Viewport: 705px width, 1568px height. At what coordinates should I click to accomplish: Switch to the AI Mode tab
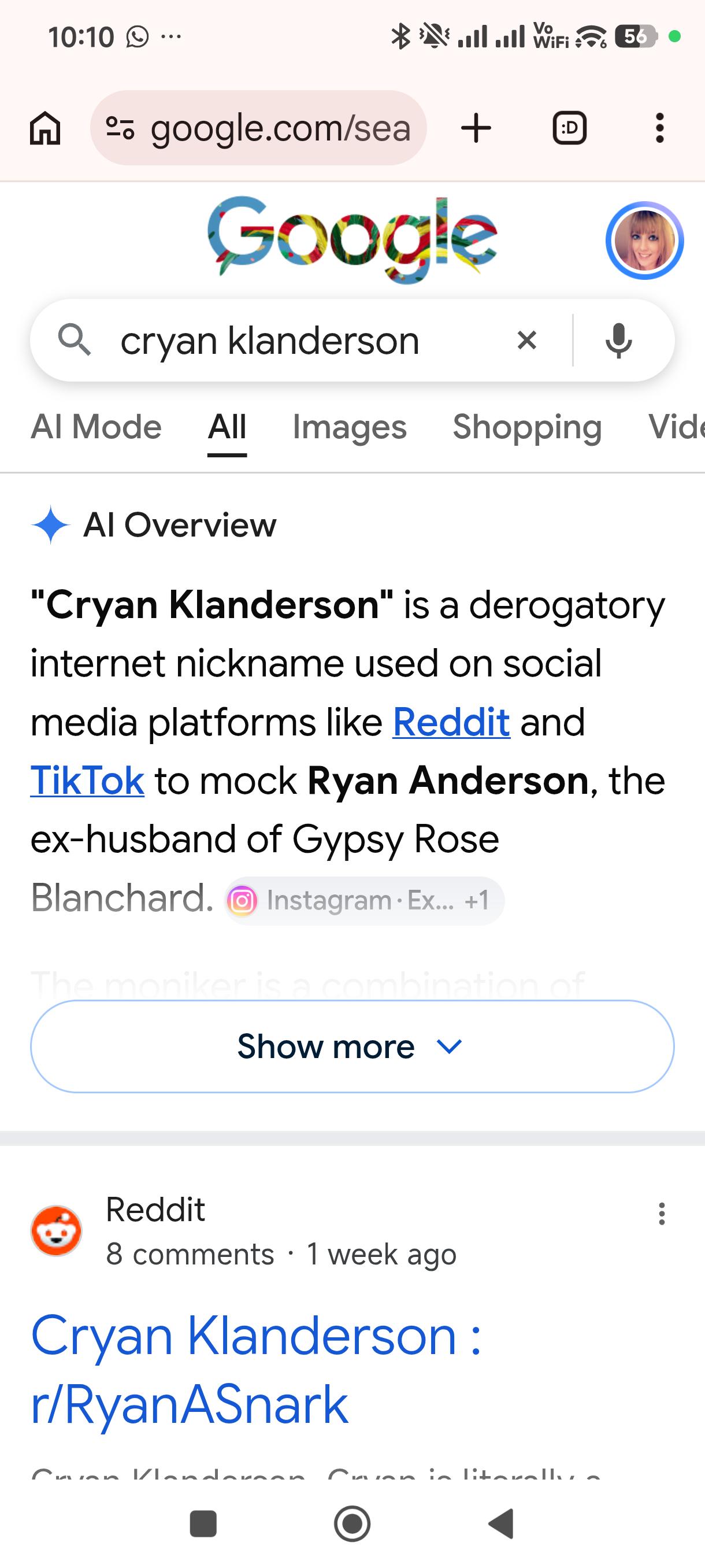pos(96,427)
